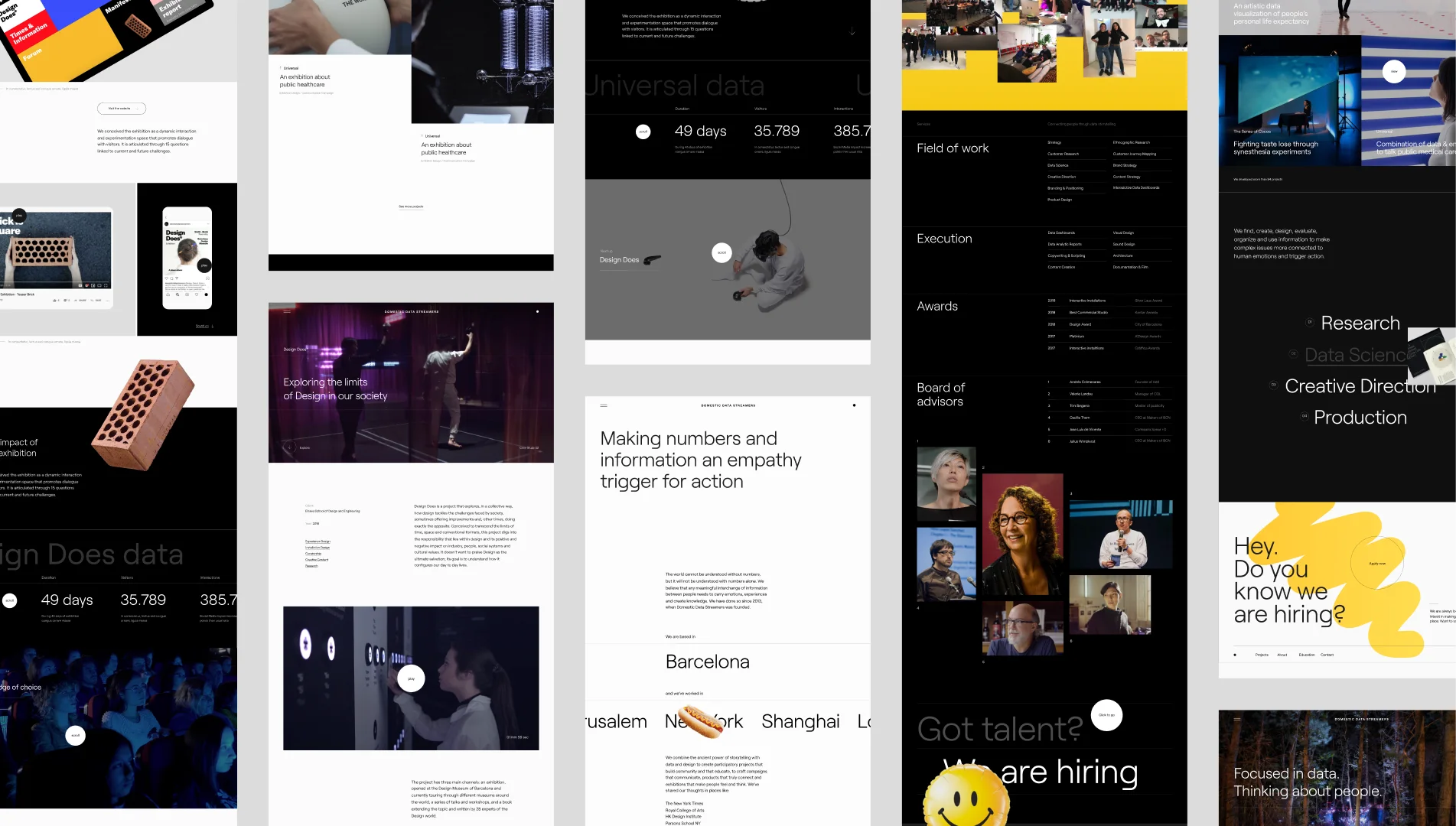Viewport: 1456px width, 826px height.
Task: Click the 'Board of advisors' heading
Action: pyautogui.click(x=941, y=395)
